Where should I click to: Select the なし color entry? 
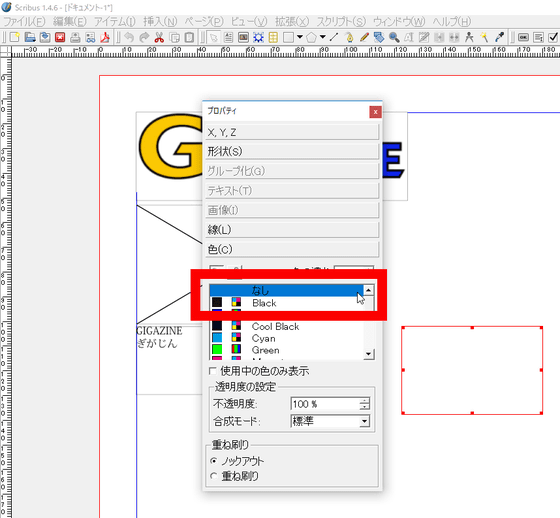[x=286, y=290]
